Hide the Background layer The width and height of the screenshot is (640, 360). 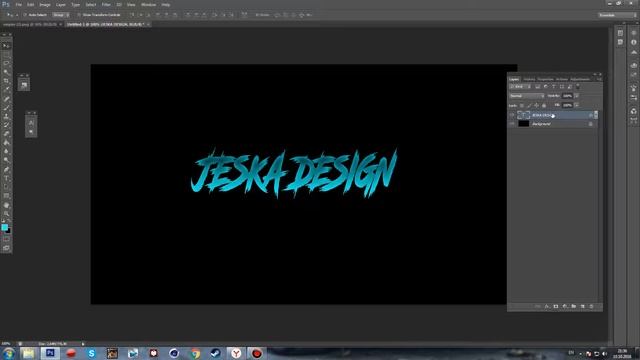511,124
